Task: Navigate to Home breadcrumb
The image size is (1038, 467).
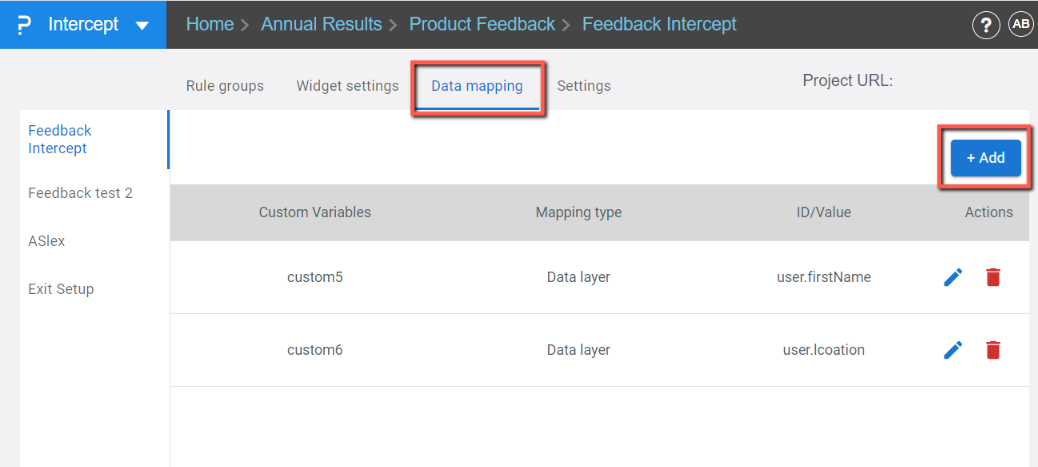Action: click(210, 24)
